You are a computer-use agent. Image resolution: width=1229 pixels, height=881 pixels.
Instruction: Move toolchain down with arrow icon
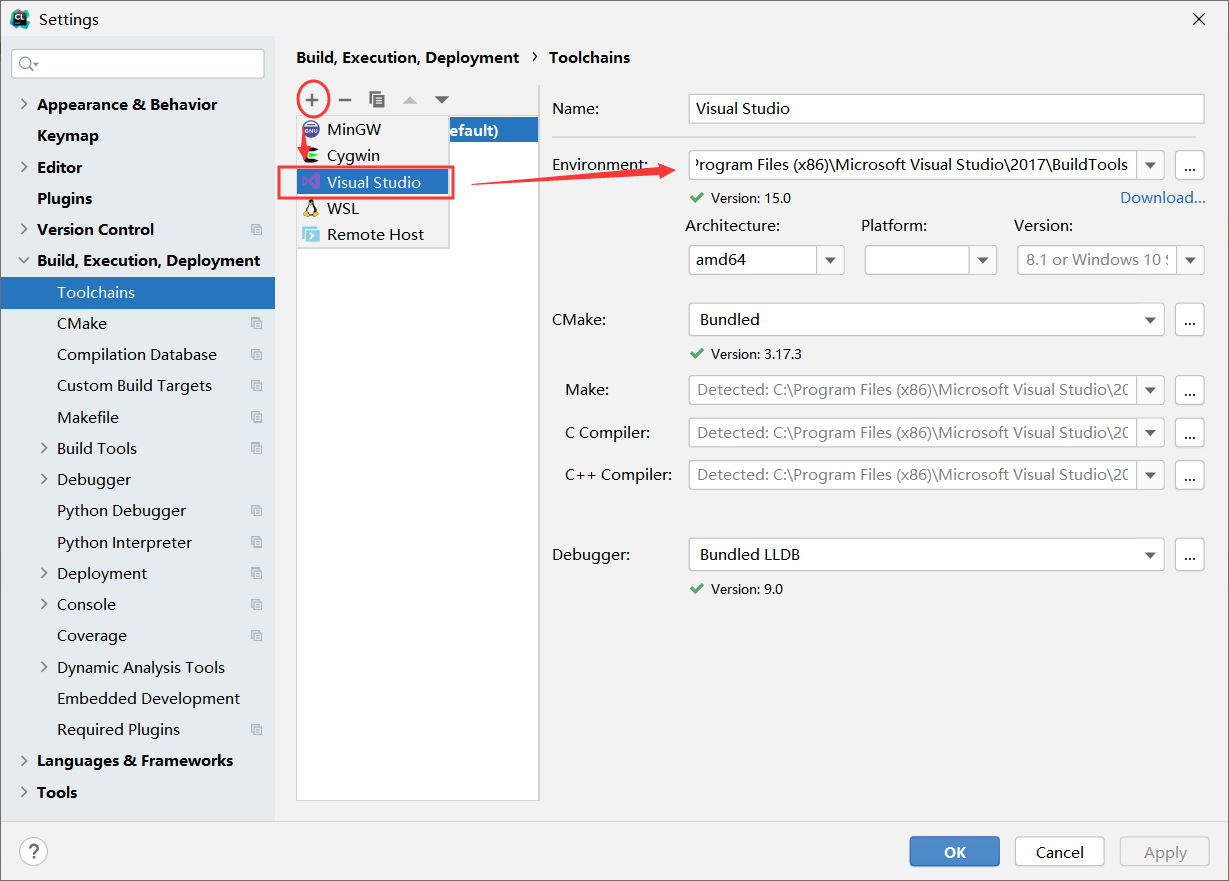click(x=442, y=99)
